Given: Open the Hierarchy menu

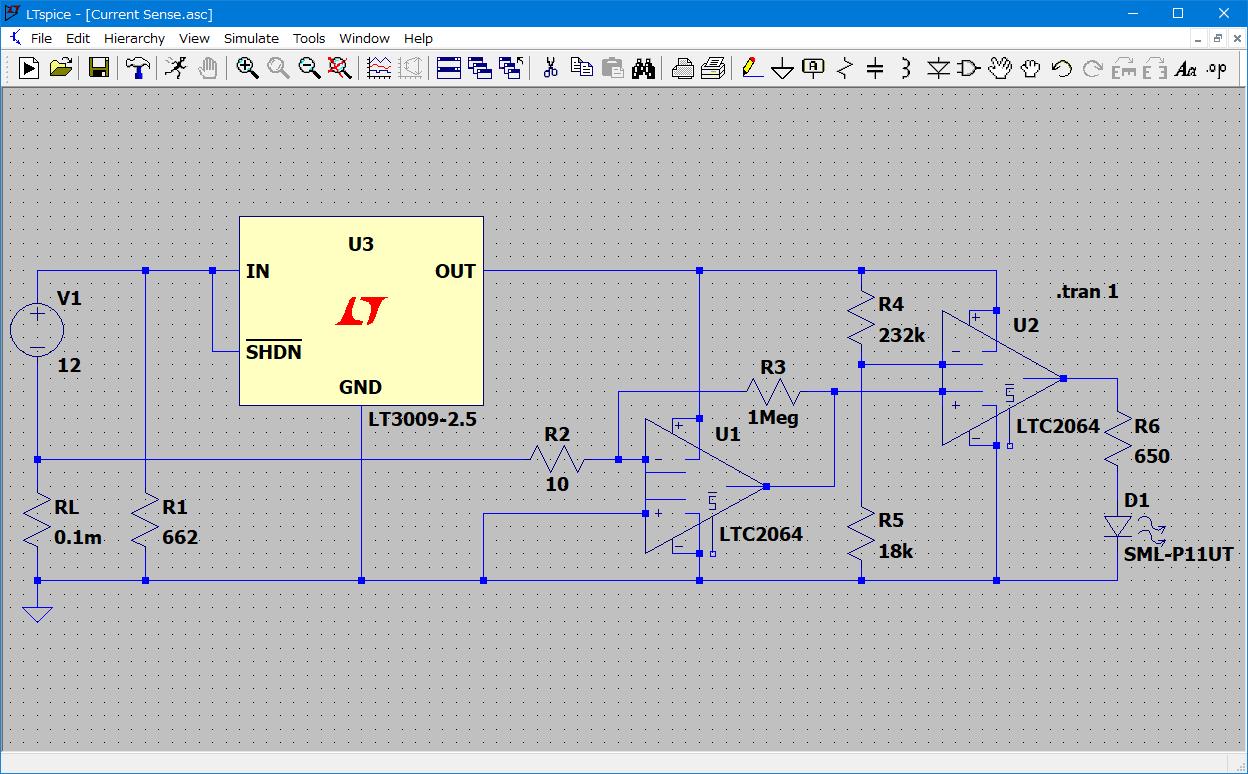Looking at the screenshot, I should point(134,38).
